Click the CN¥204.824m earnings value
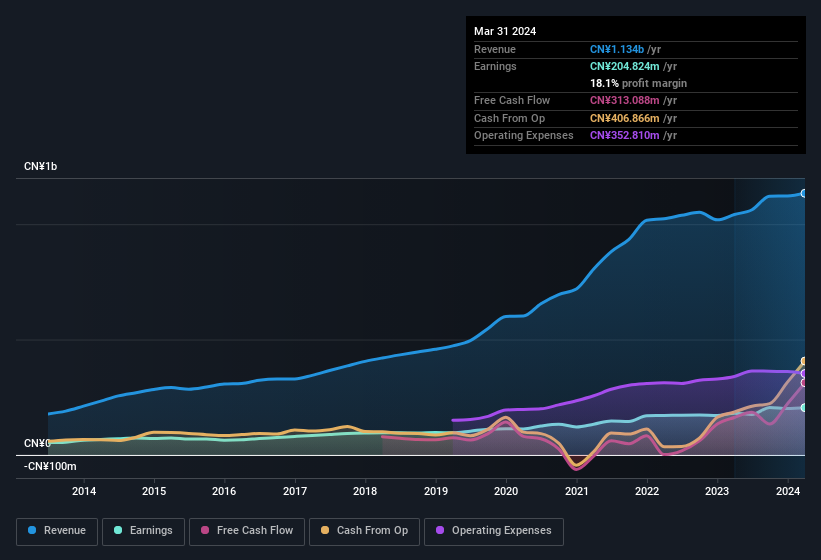 tap(625, 66)
